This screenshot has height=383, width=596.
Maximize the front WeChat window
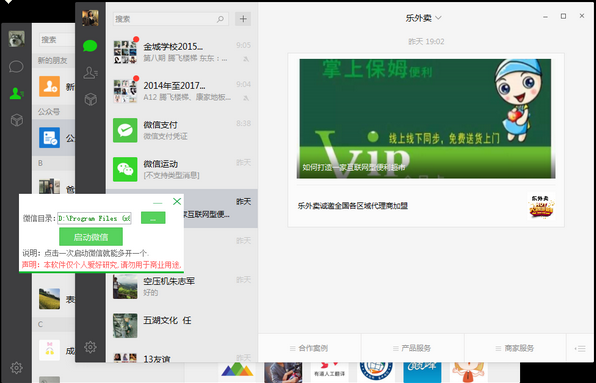tap(563, 16)
